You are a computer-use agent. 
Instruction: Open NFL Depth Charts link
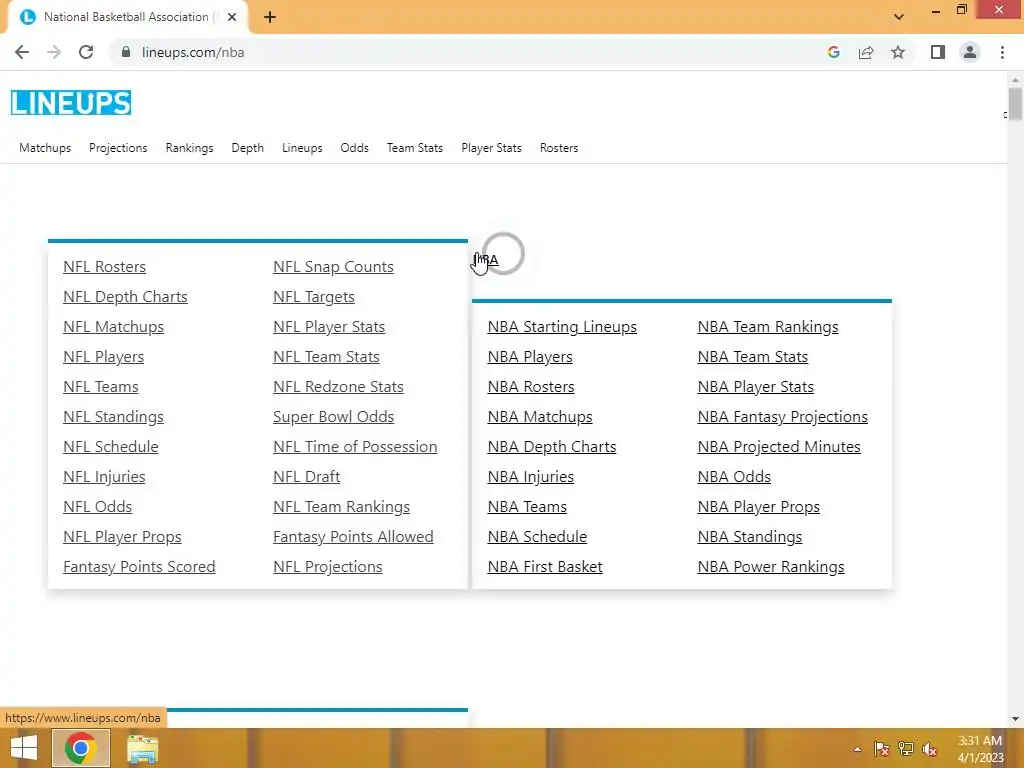click(x=125, y=296)
